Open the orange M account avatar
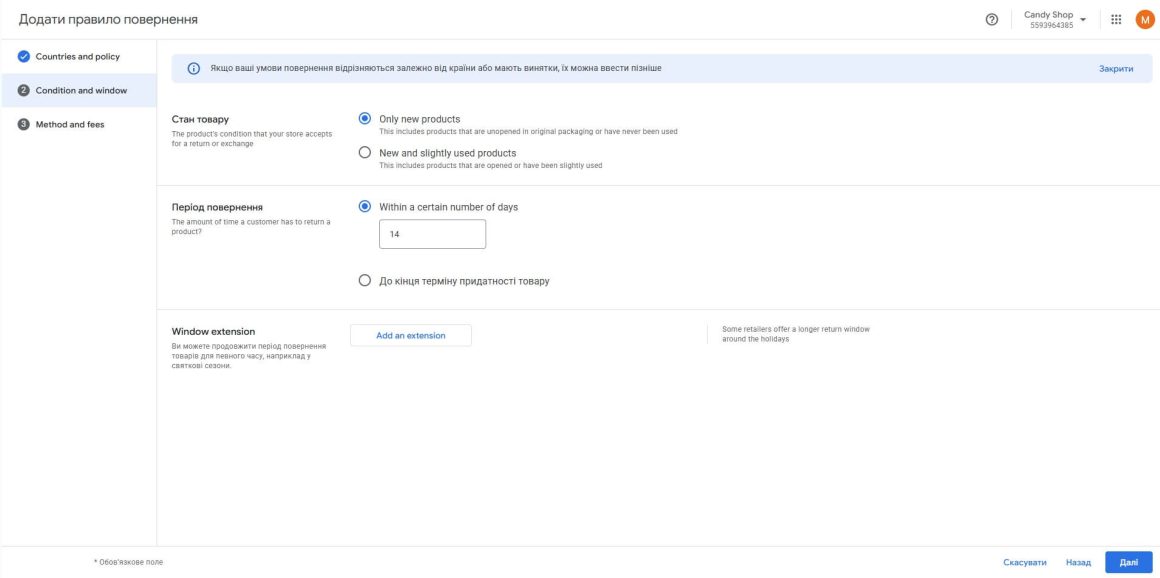The image size is (1160, 578). 1144,19
